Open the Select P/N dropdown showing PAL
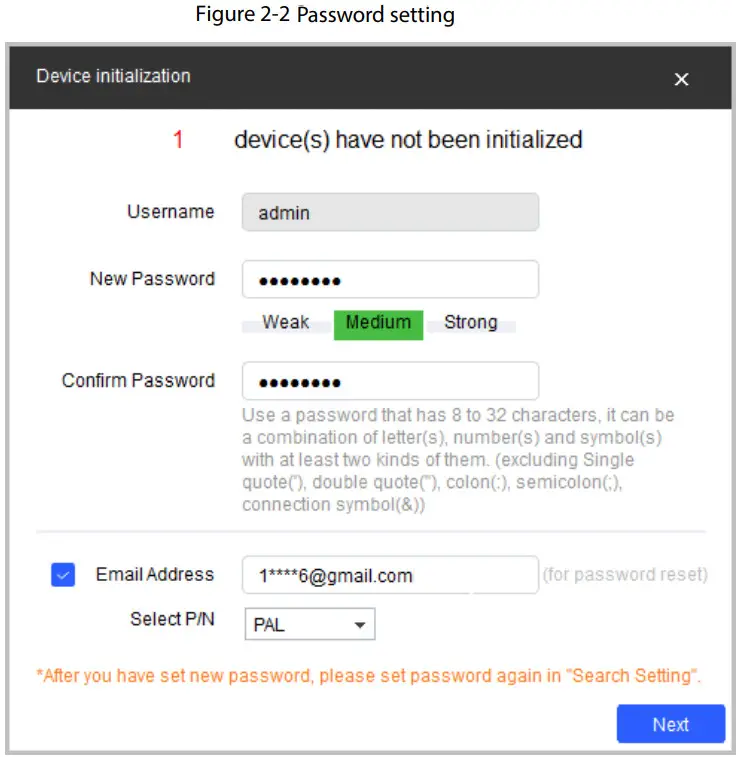This screenshot has width=739, height=757. click(310, 625)
